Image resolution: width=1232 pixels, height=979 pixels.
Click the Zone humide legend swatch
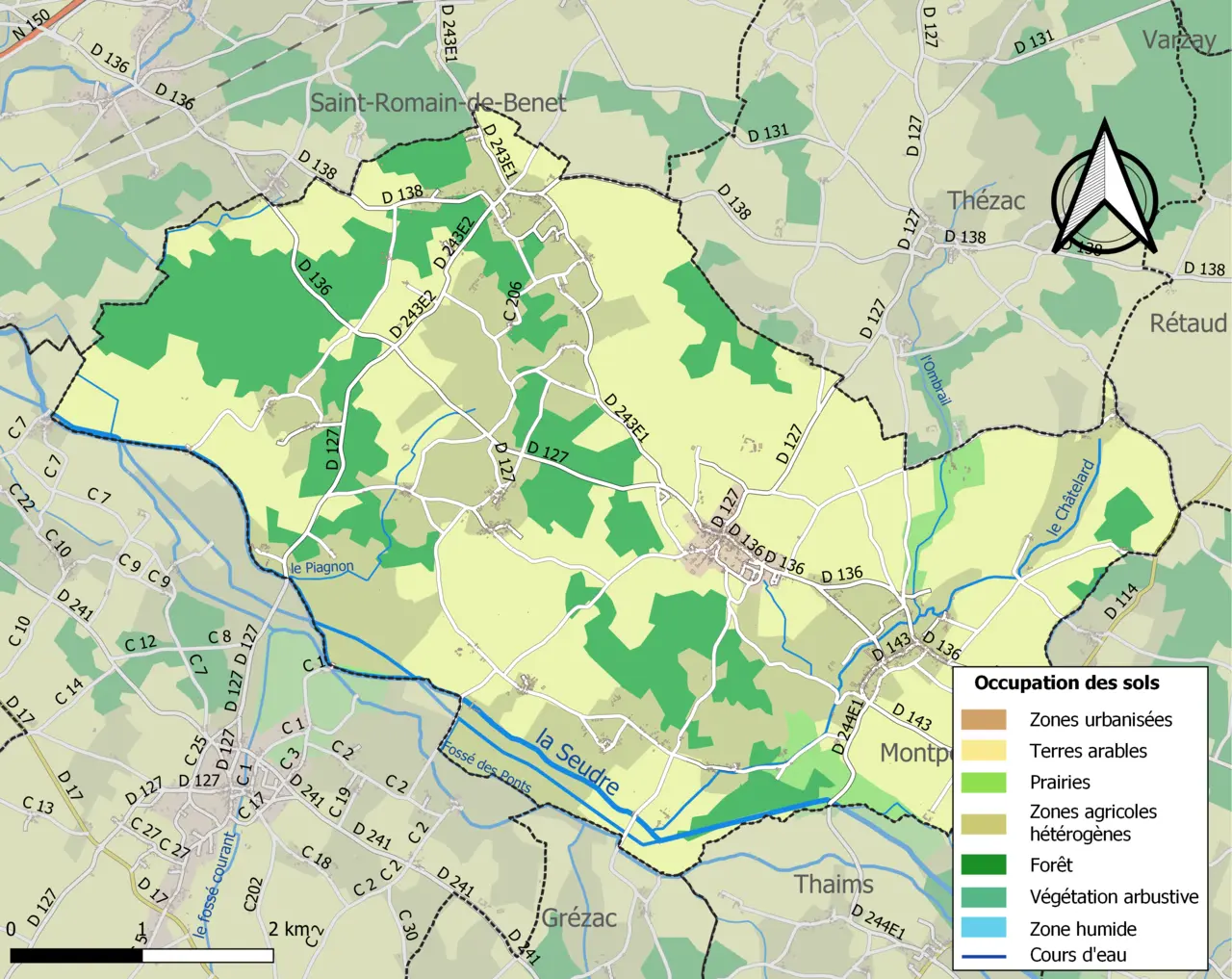point(983,928)
